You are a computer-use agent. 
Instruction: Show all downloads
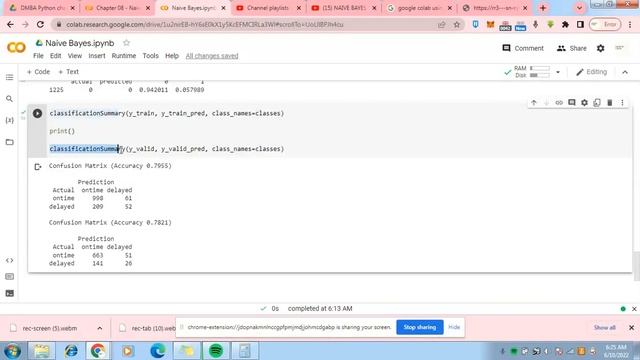point(604,328)
